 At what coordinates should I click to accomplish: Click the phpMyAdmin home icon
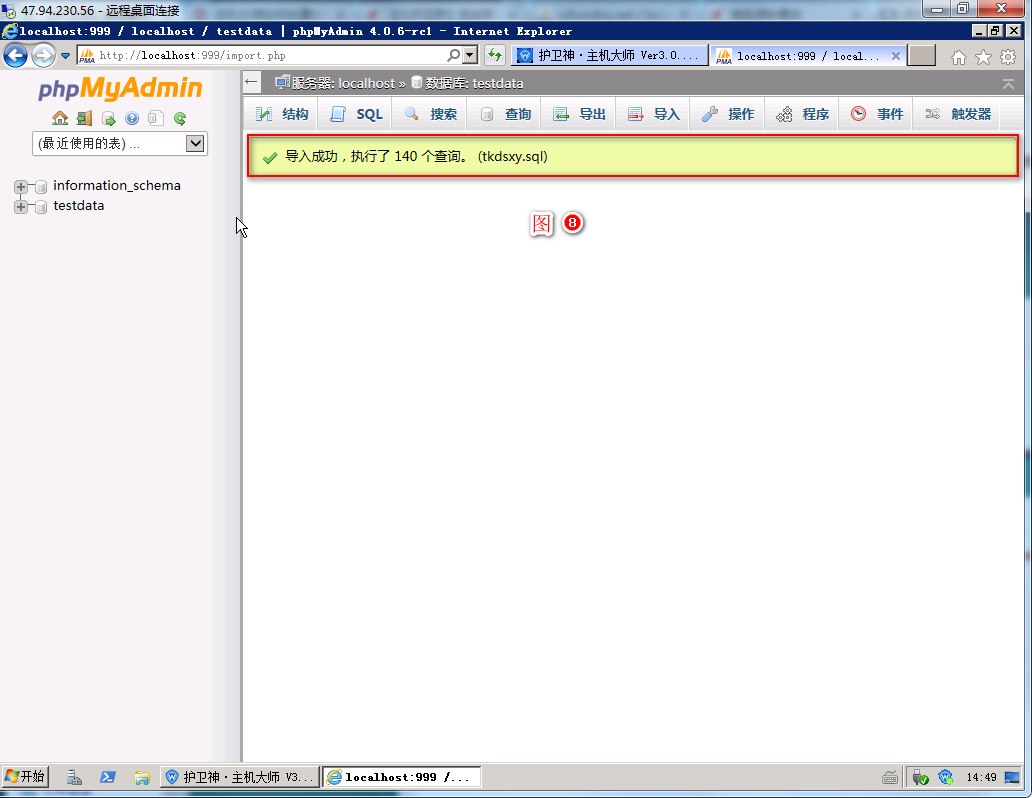(x=60, y=118)
